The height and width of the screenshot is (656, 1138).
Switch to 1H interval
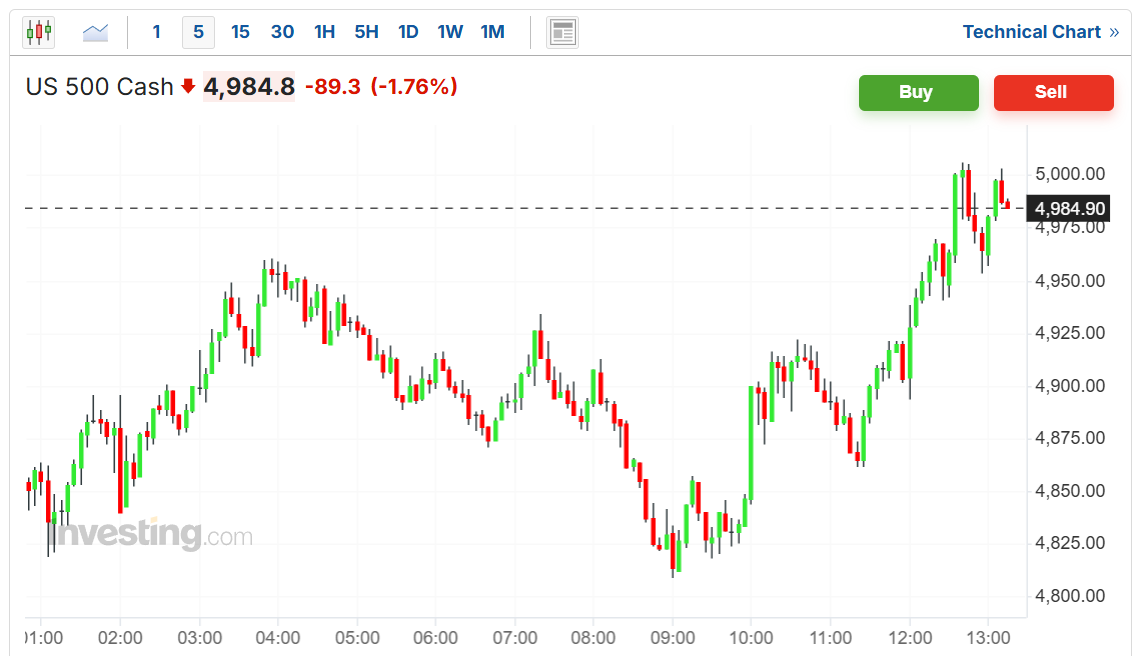pos(324,32)
